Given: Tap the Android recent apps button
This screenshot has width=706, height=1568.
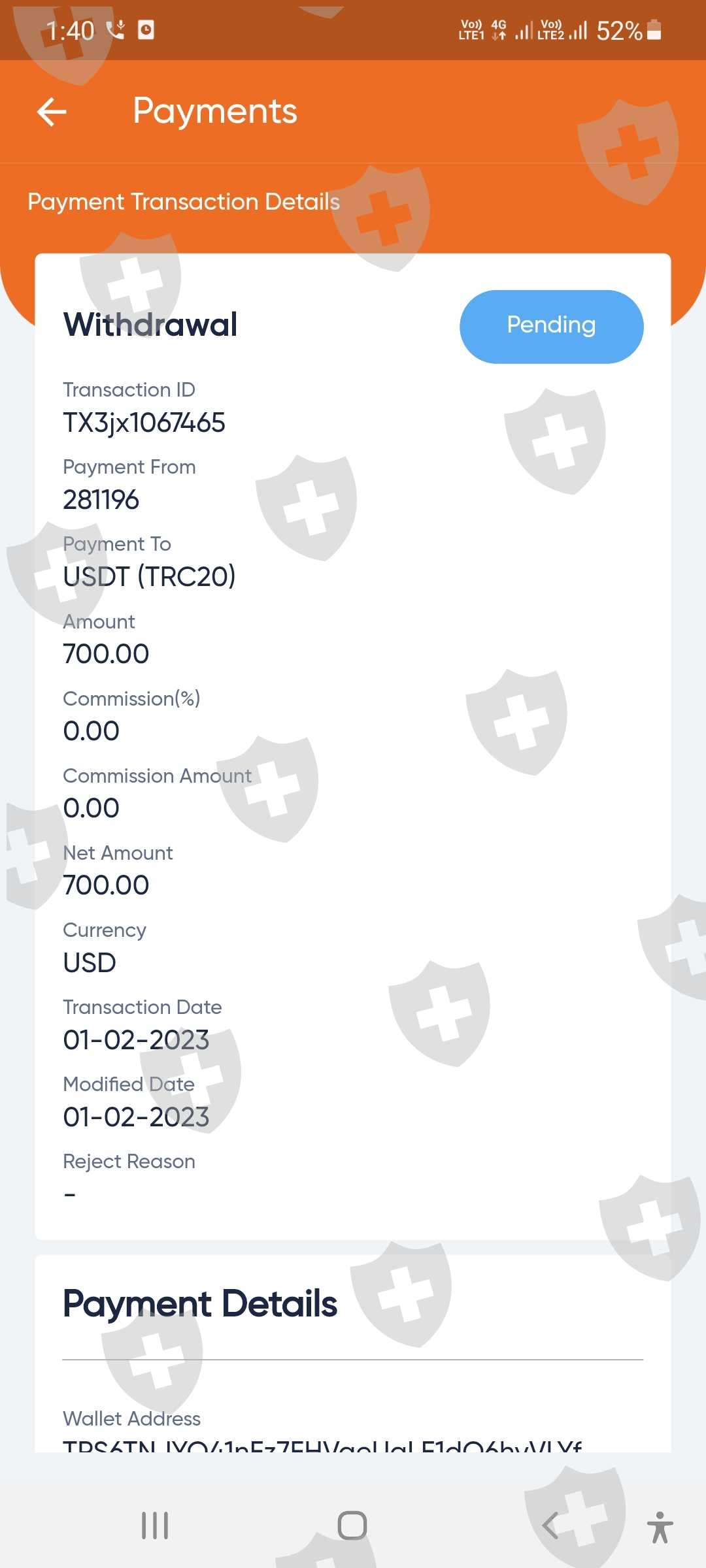Looking at the screenshot, I should [x=155, y=1526].
